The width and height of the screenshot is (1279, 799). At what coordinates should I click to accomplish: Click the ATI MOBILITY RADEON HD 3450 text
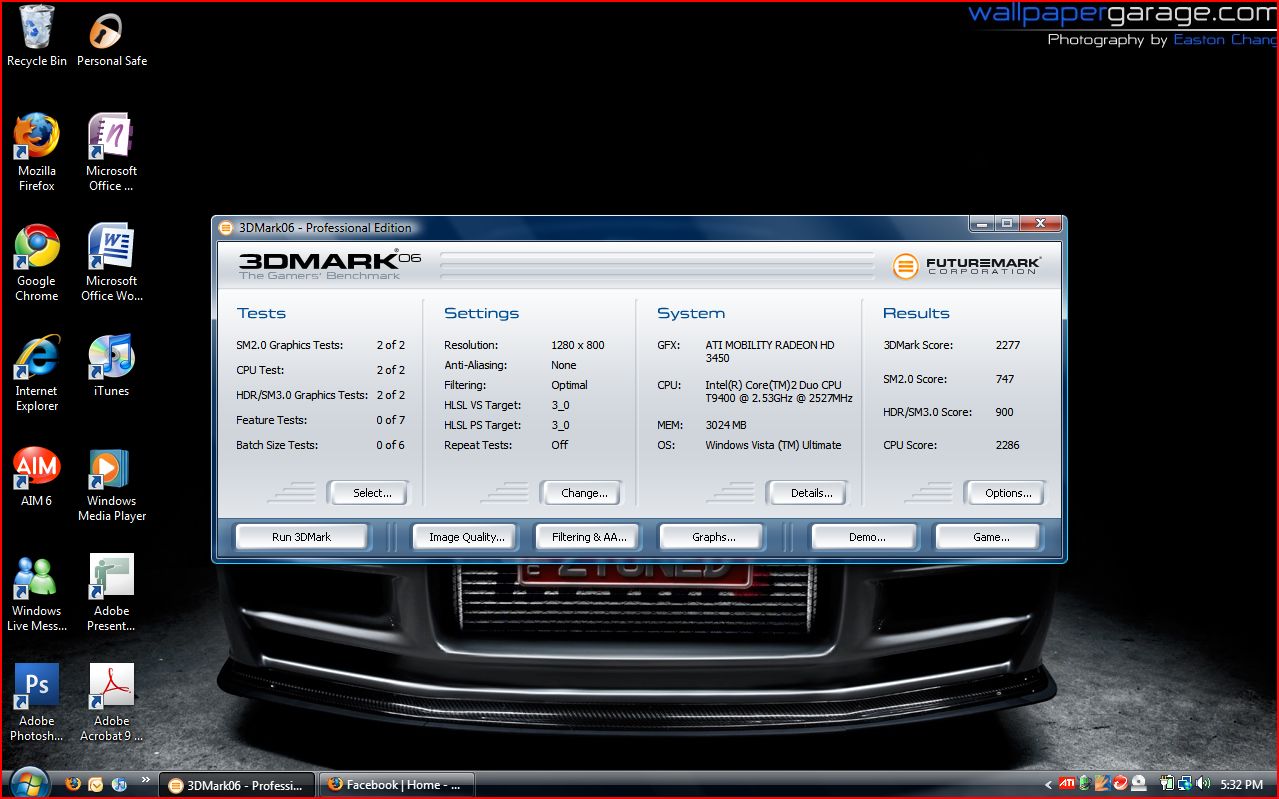point(770,351)
